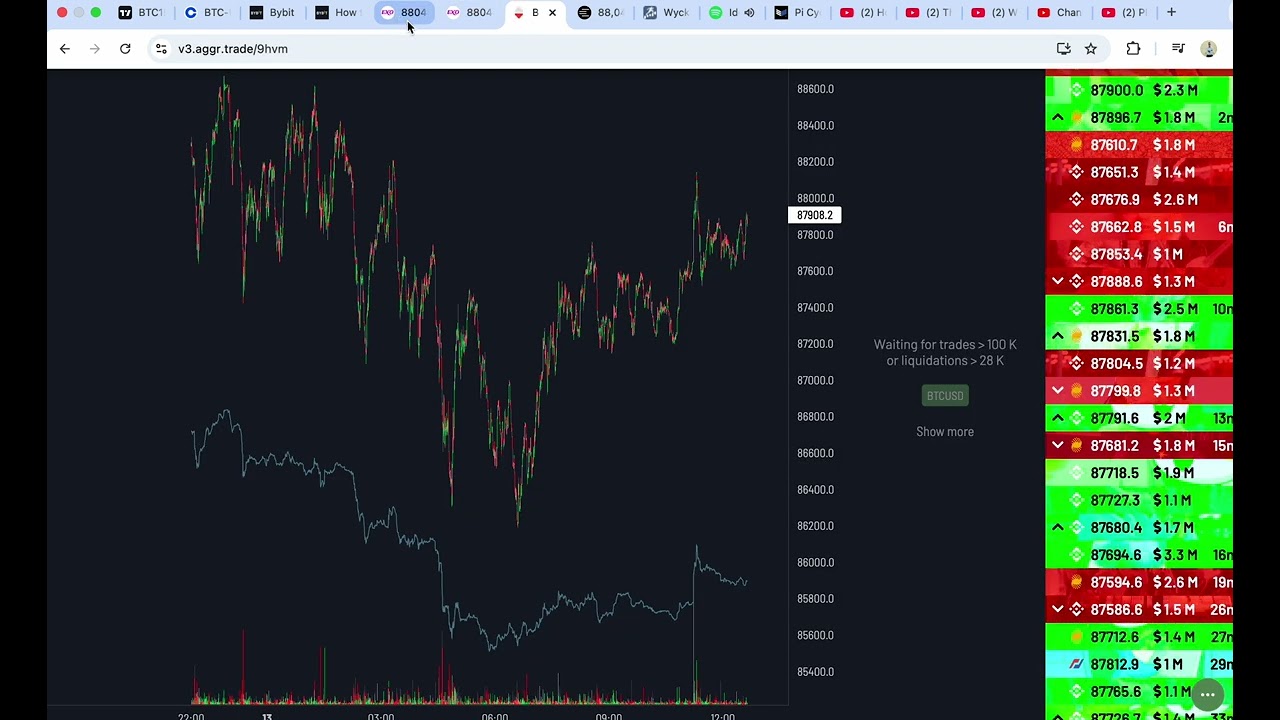Click the $3.3 M amount on the 87694.6 row
Screen dimensions: 1280x720
click(1175, 555)
